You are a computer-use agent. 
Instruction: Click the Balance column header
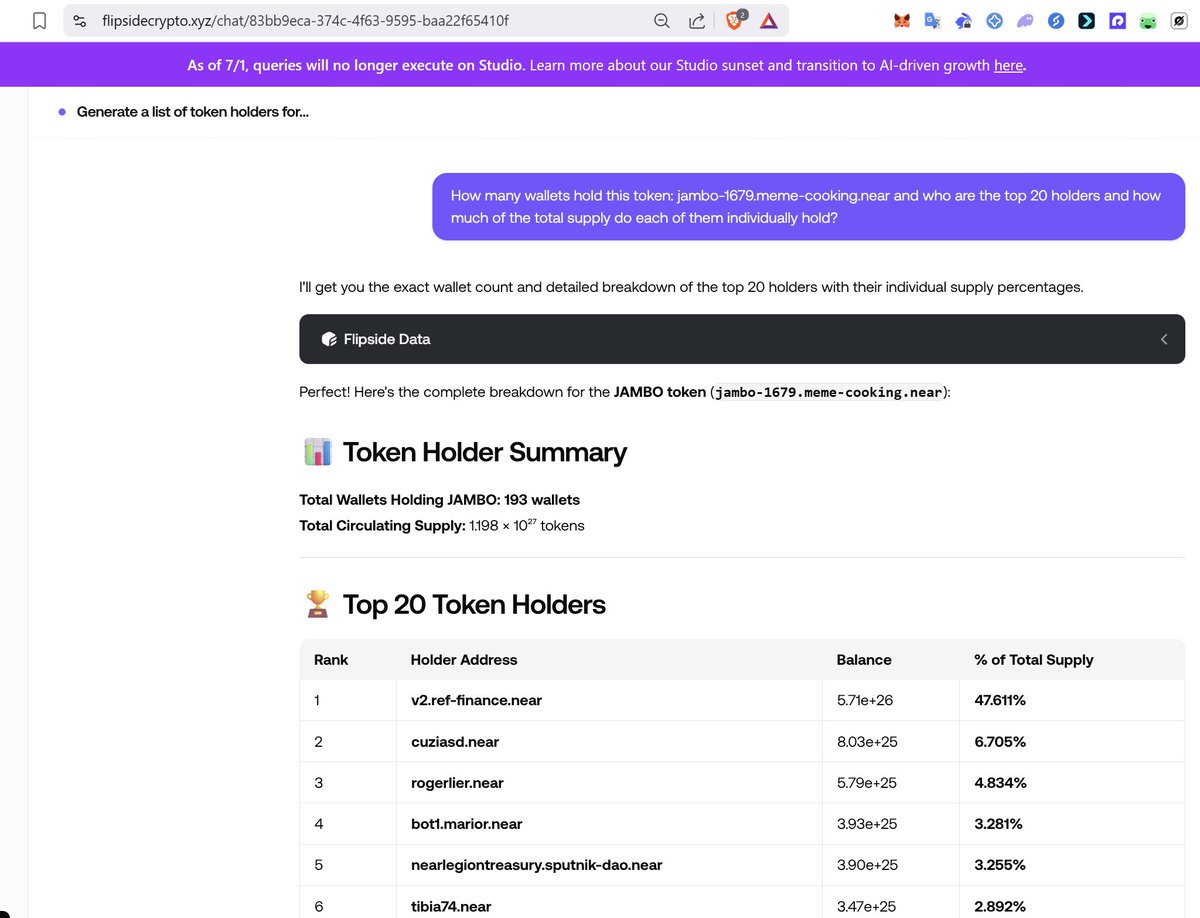864,660
